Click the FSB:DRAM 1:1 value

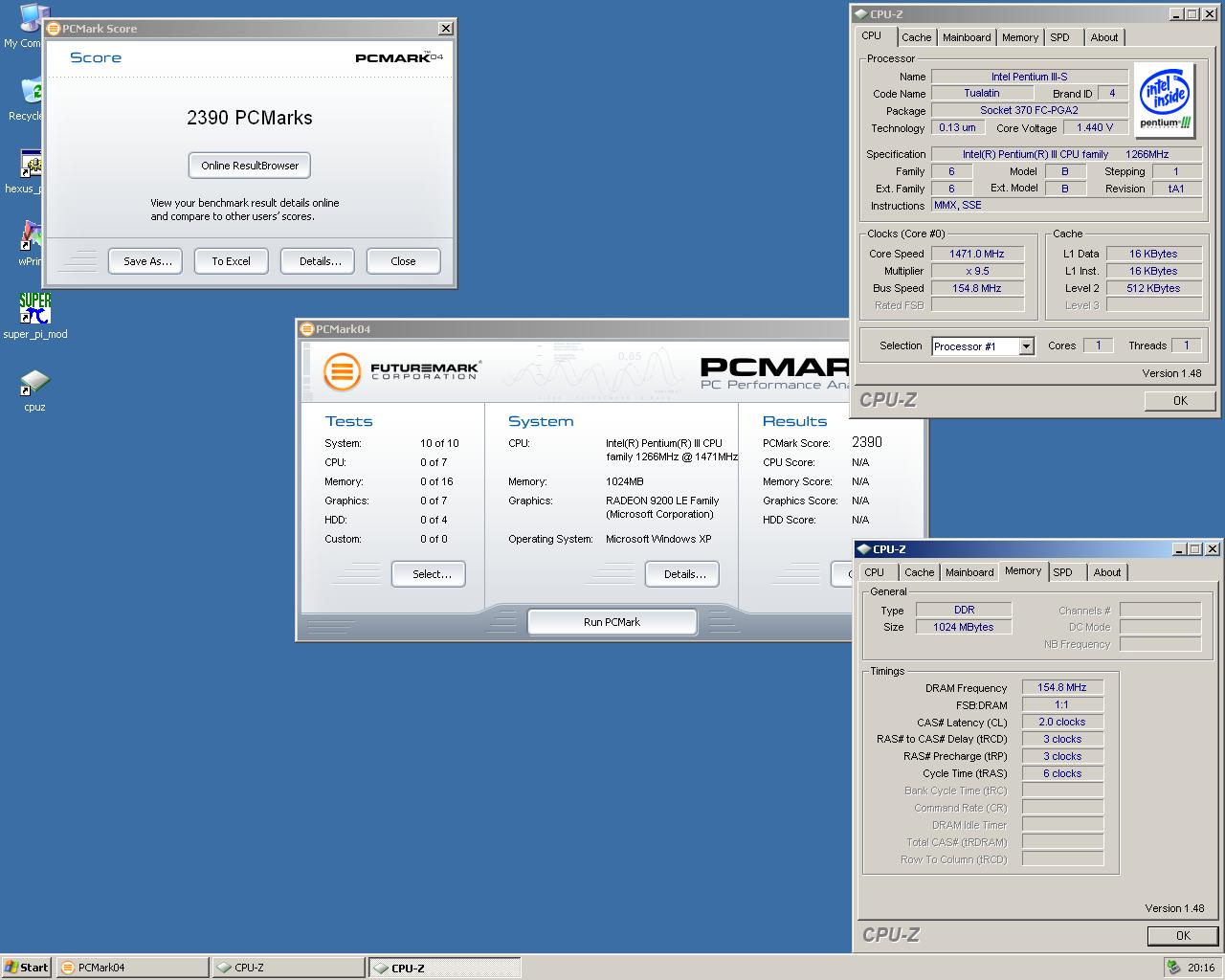(1062, 705)
